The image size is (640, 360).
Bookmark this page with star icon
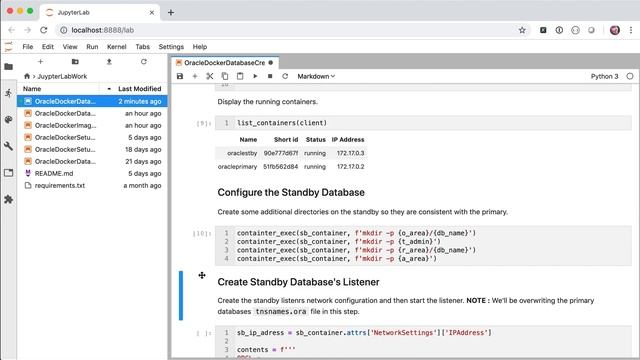tap(522, 30)
